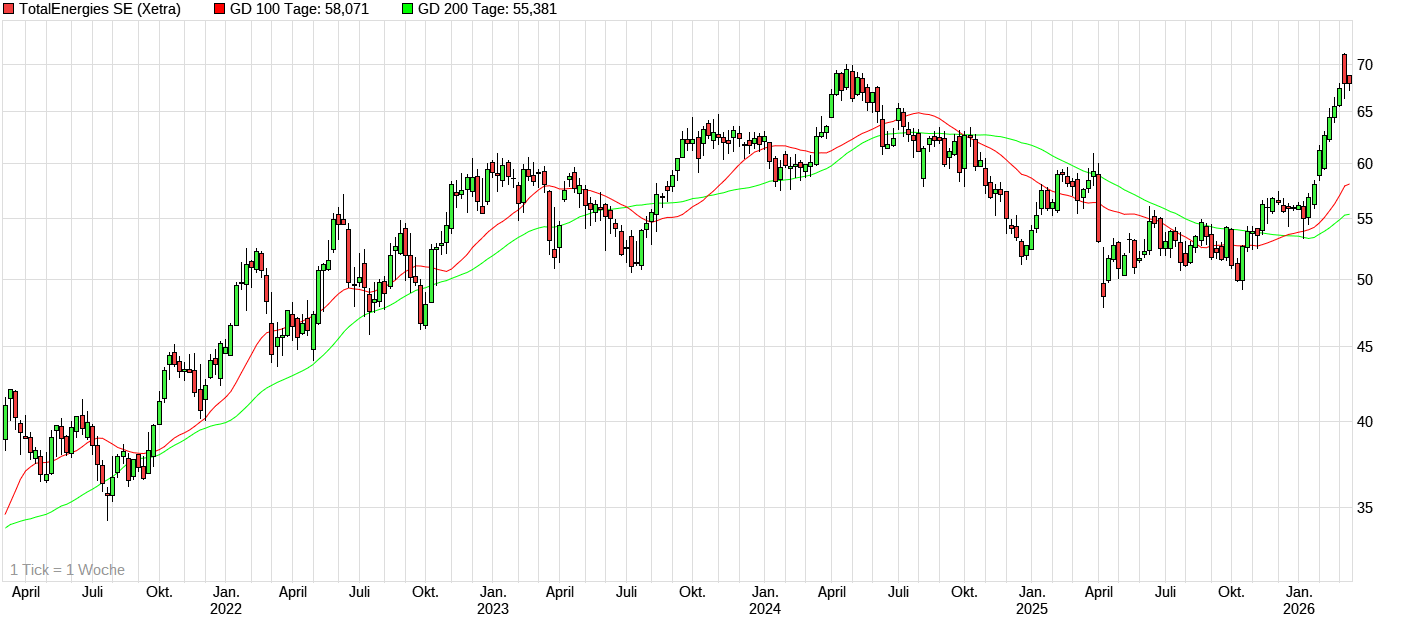Select the 2023 year marker on the time axis

pos(492,608)
